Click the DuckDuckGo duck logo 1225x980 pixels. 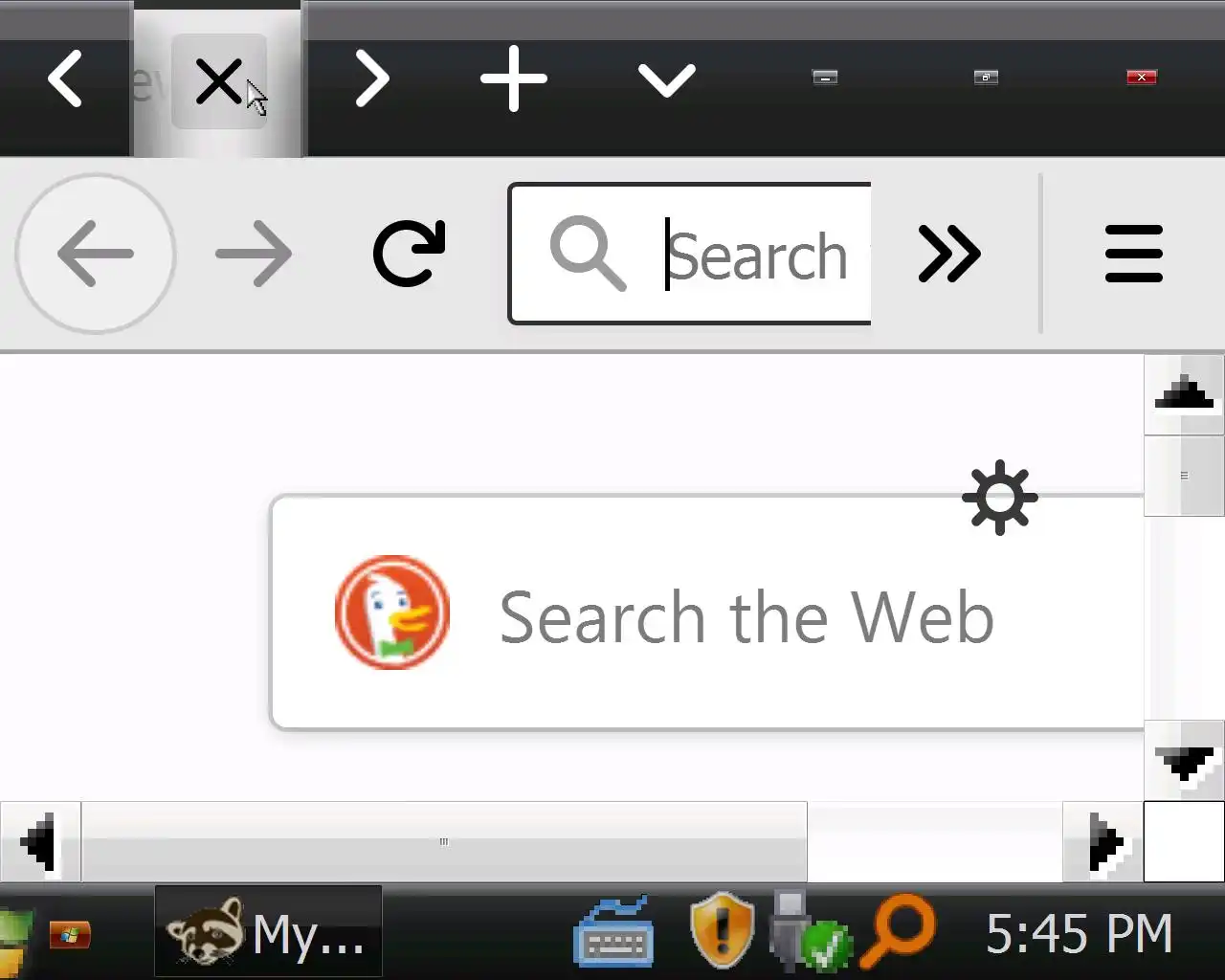(392, 612)
